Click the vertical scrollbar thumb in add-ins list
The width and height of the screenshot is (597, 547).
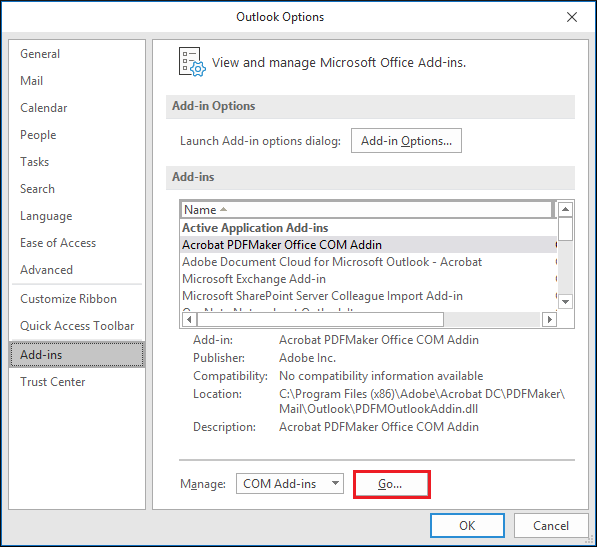[x=565, y=229]
